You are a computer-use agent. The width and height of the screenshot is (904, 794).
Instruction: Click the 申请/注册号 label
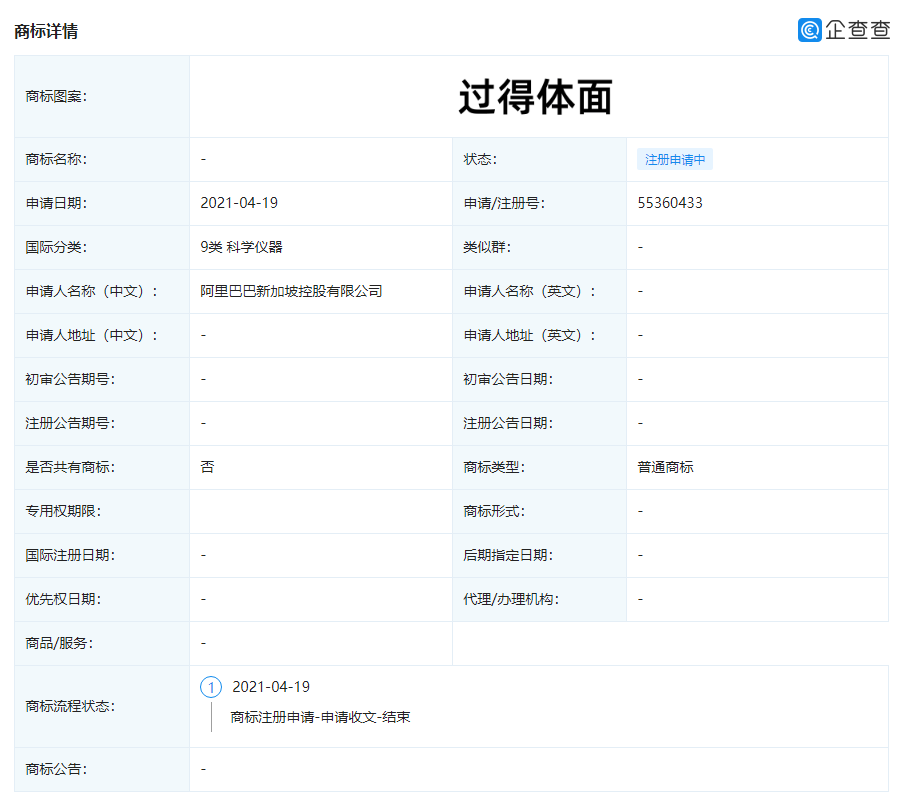[504, 203]
